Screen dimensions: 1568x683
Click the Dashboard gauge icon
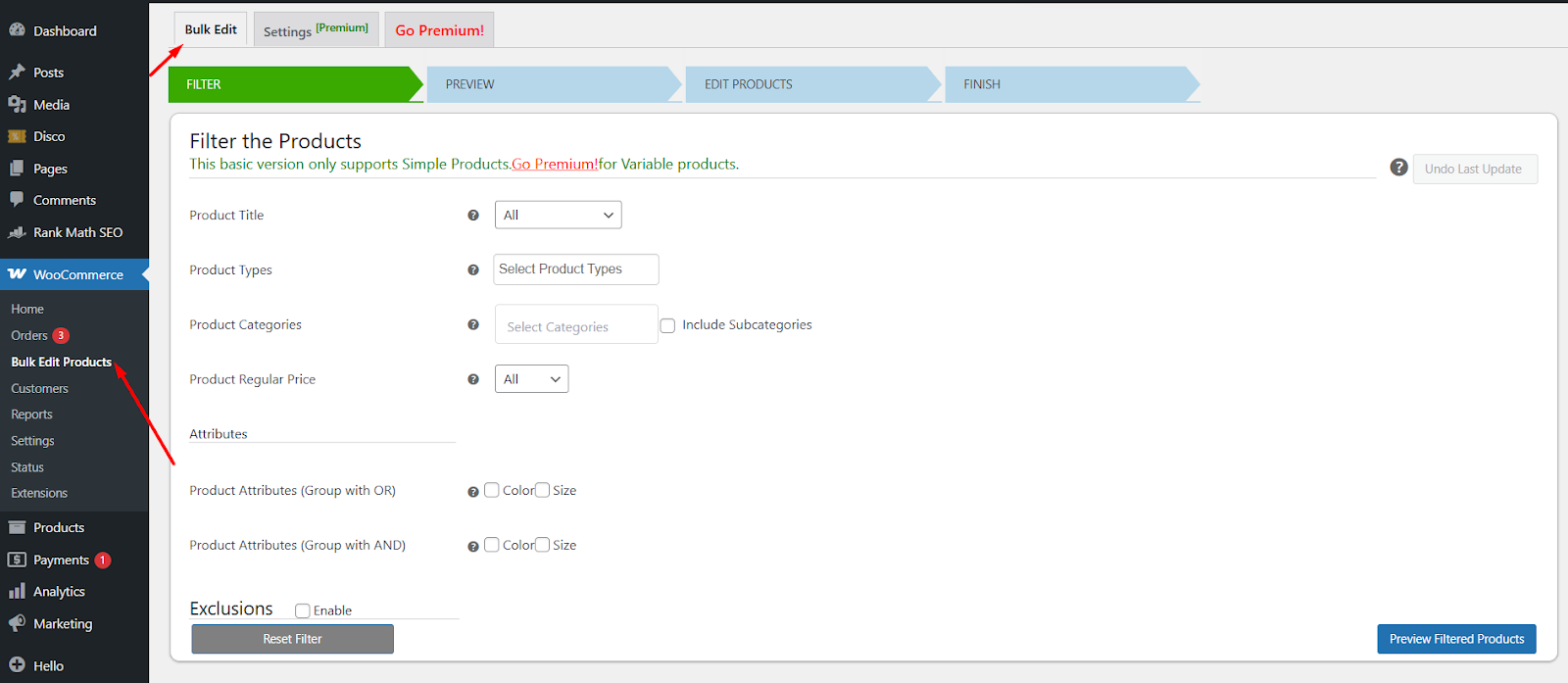(17, 30)
